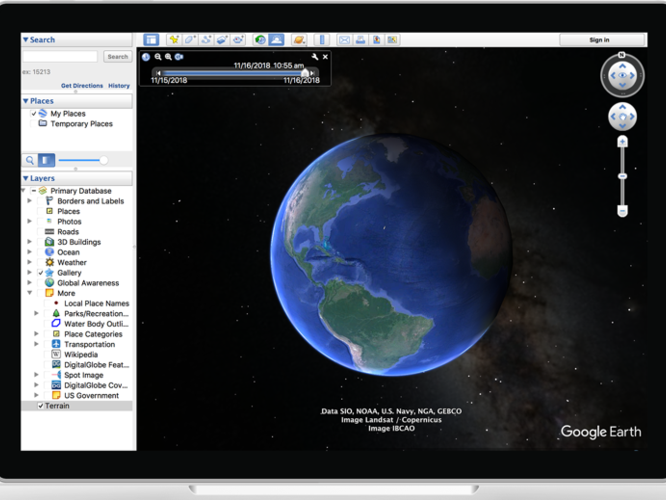The width and height of the screenshot is (666, 500).
Task: Click the Save Image icon
Action: (x=376, y=40)
